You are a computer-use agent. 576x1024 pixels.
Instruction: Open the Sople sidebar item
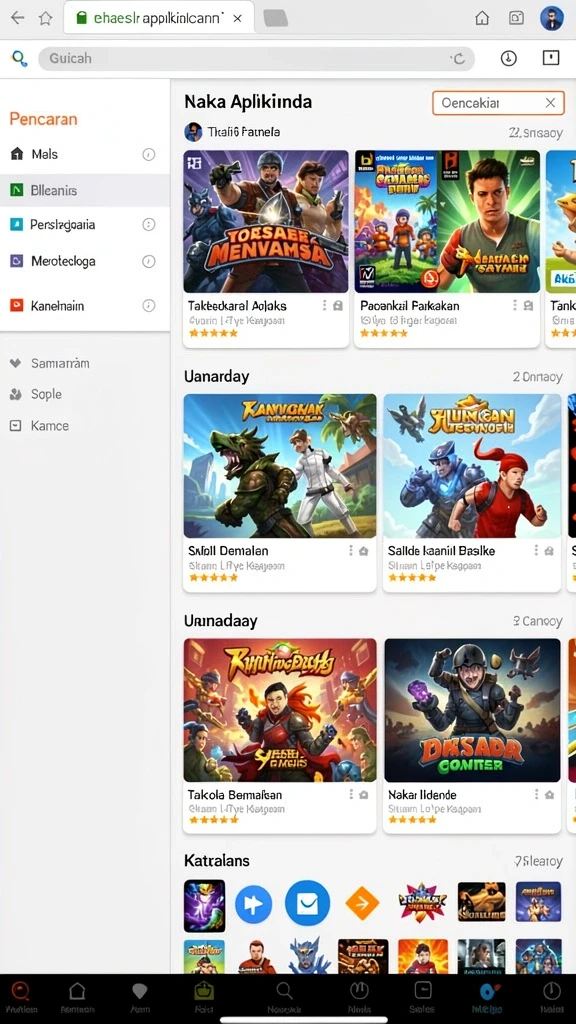36,394
